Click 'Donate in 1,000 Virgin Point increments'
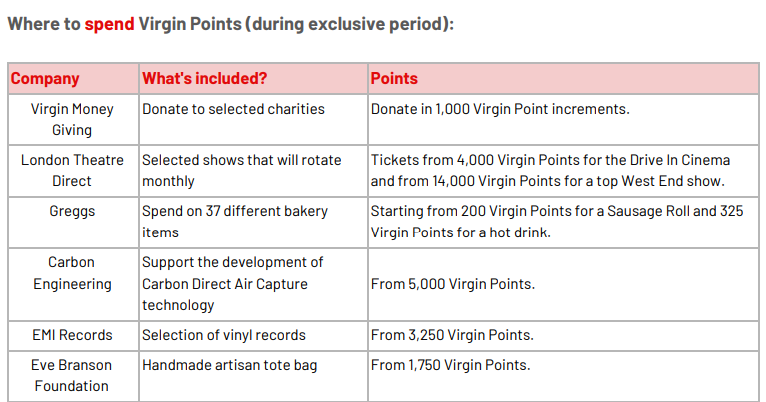 (500, 109)
